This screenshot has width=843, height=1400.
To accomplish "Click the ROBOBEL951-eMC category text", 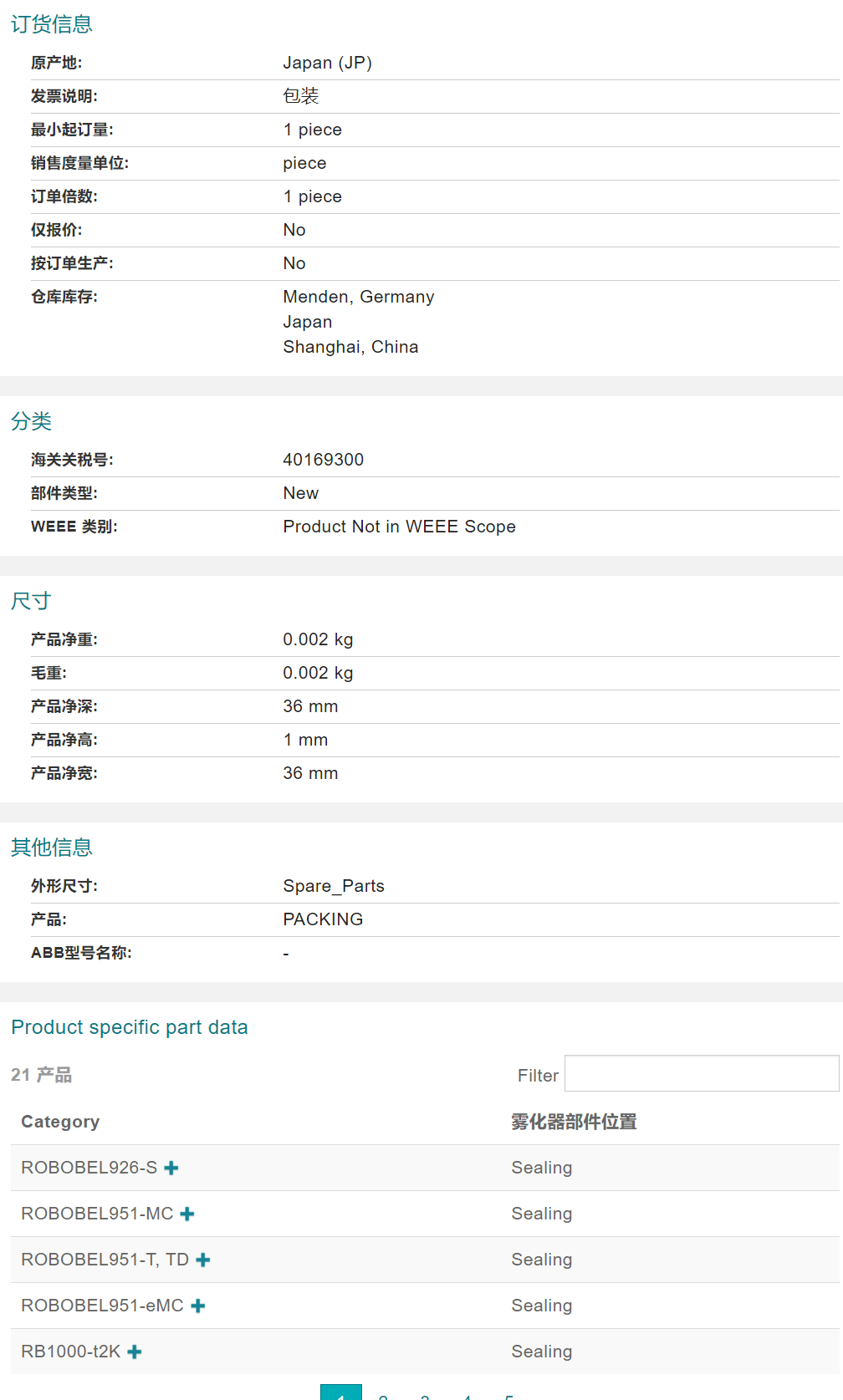I will pos(102,1306).
